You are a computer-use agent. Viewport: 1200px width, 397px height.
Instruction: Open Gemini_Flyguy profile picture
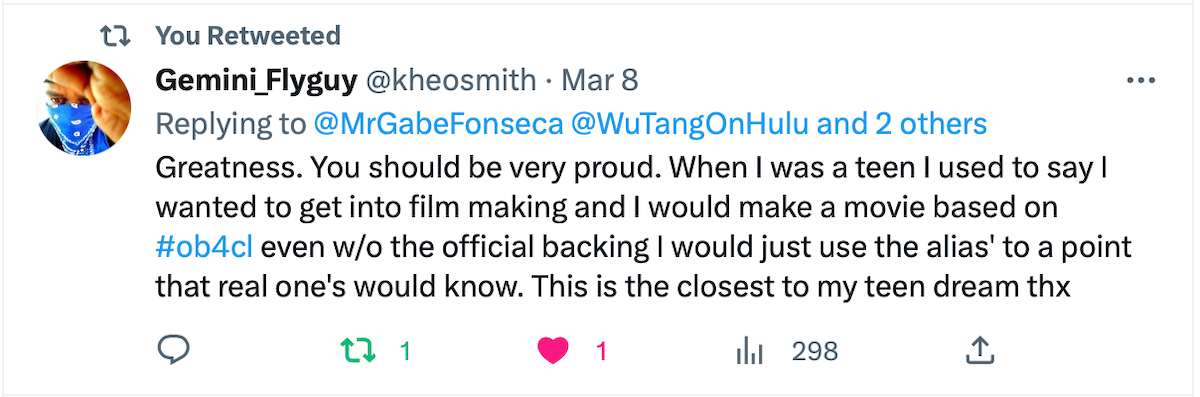pos(84,107)
